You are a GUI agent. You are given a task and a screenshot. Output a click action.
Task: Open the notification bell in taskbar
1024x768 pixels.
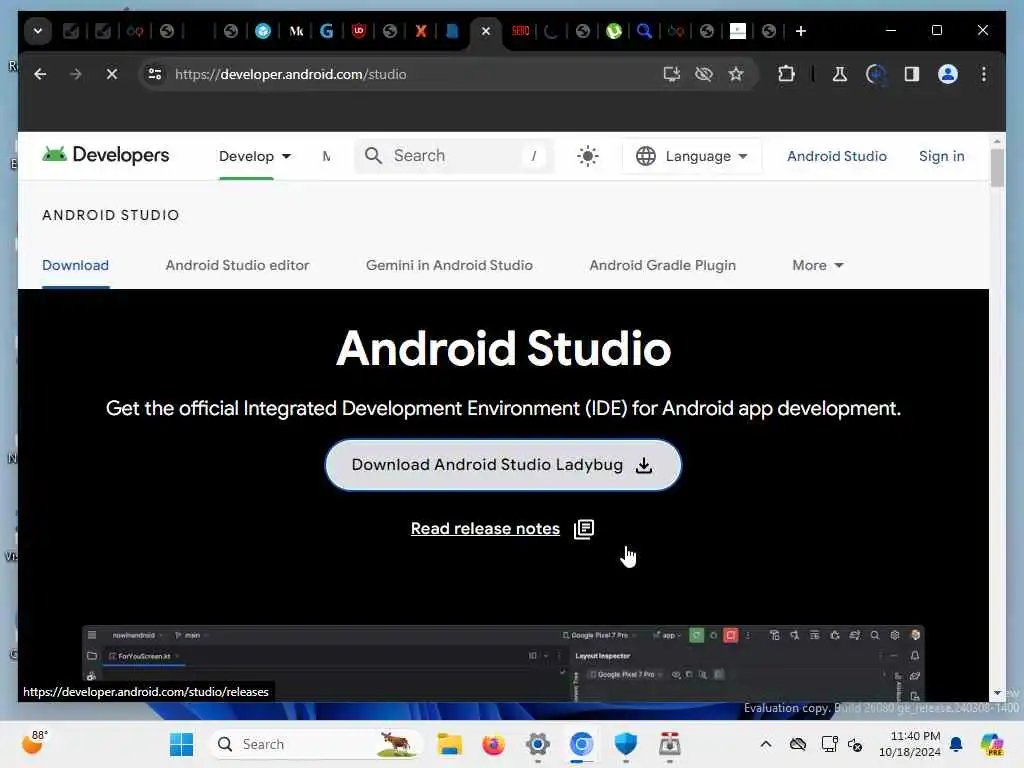point(956,744)
